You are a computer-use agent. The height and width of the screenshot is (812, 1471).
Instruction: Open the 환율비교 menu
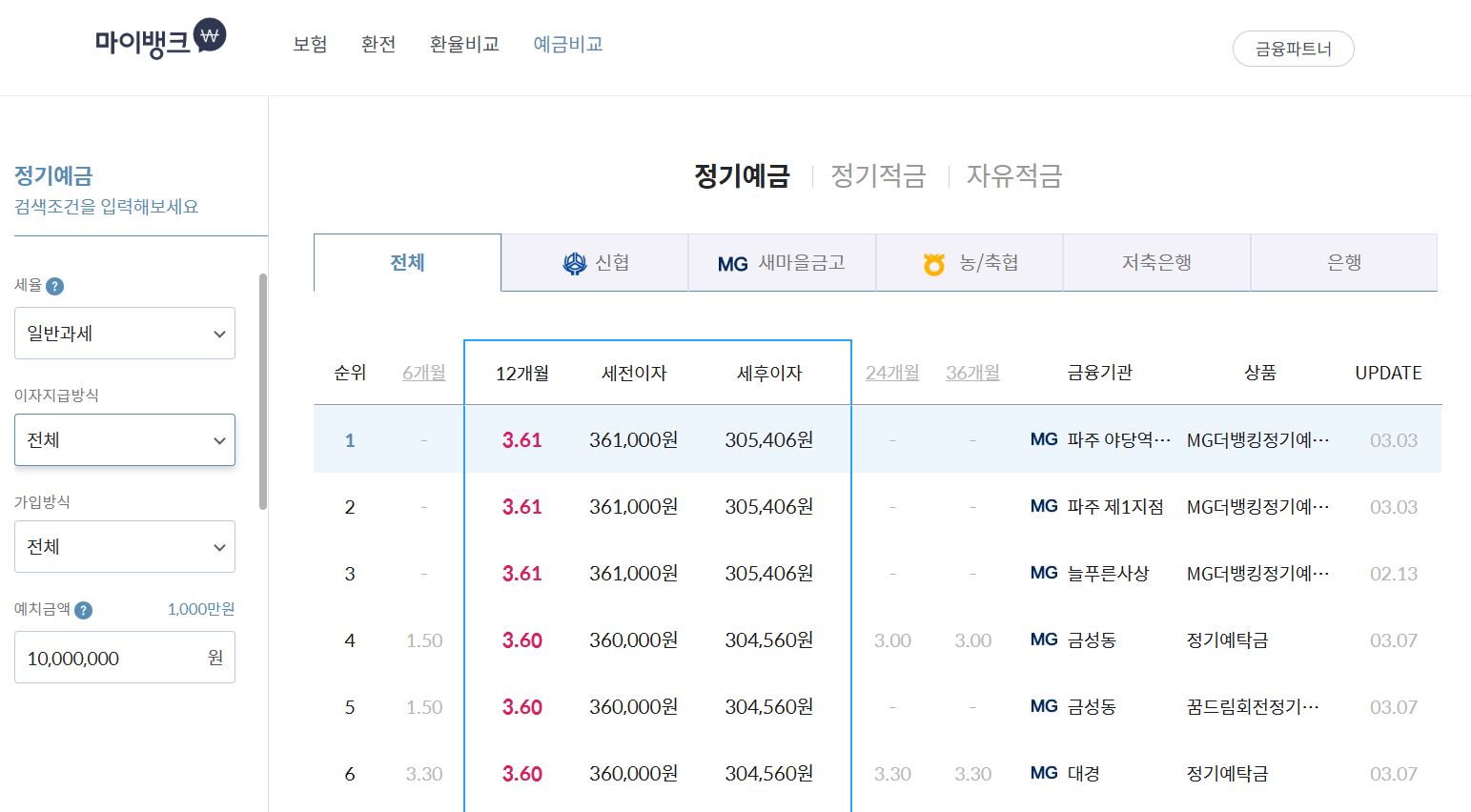[464, 44]
